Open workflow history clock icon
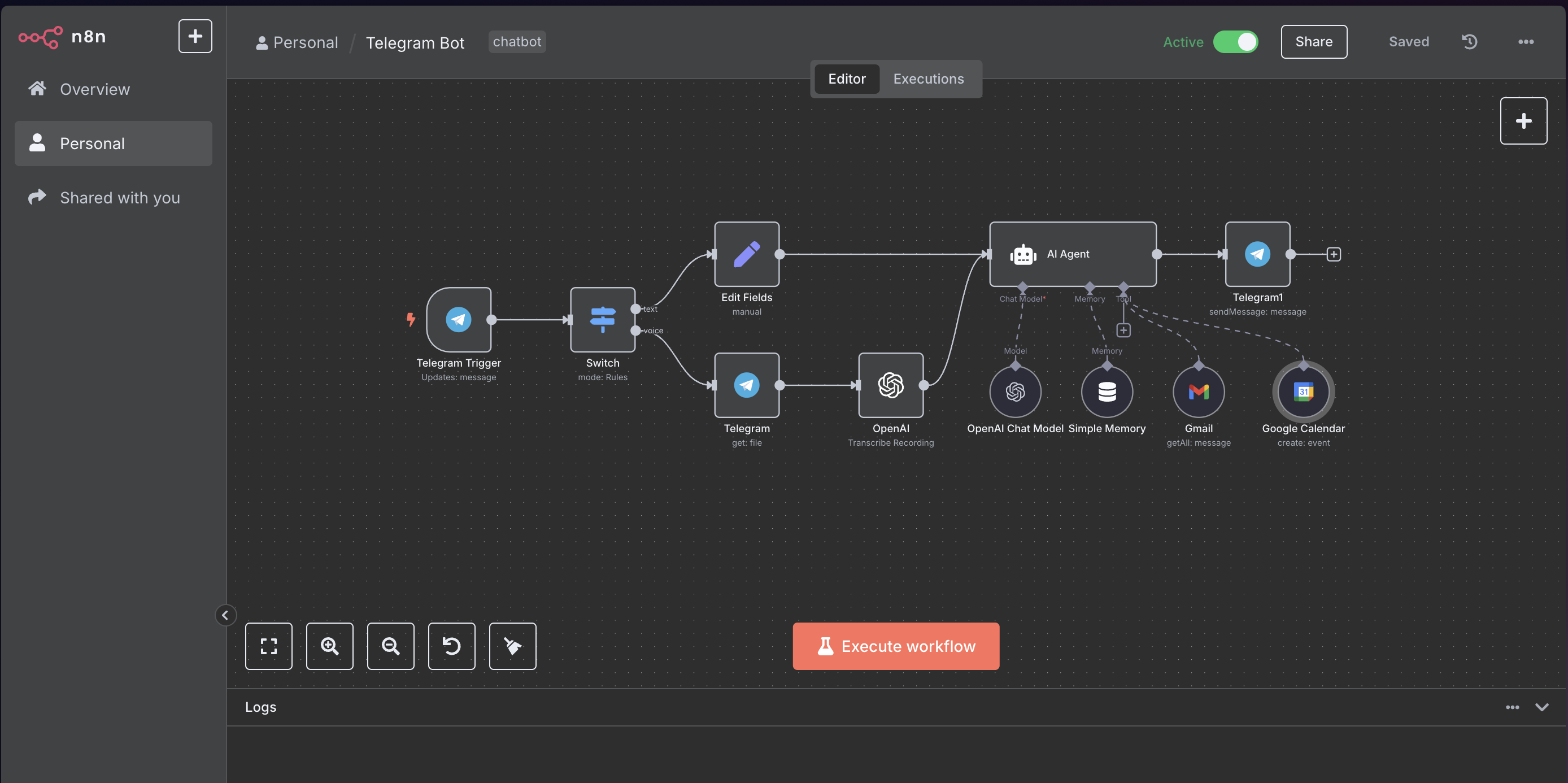 [x=1469, y=42]
